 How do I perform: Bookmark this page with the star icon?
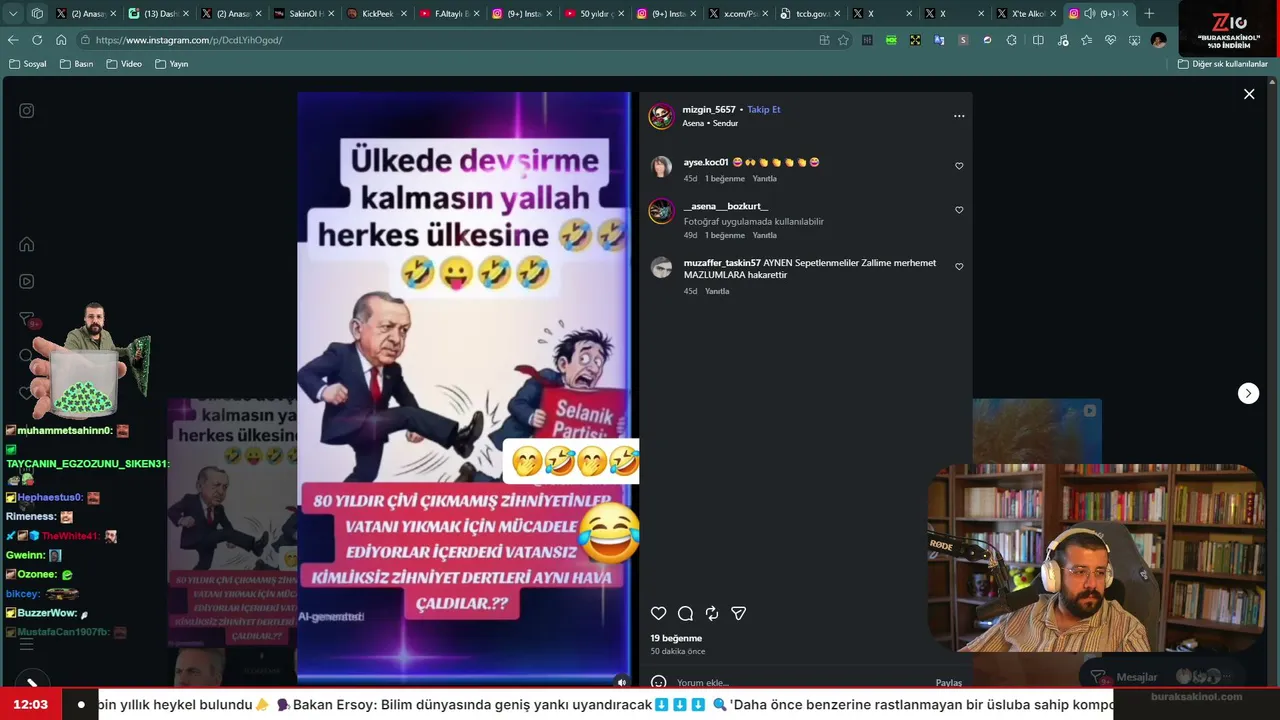coord(844,40)
